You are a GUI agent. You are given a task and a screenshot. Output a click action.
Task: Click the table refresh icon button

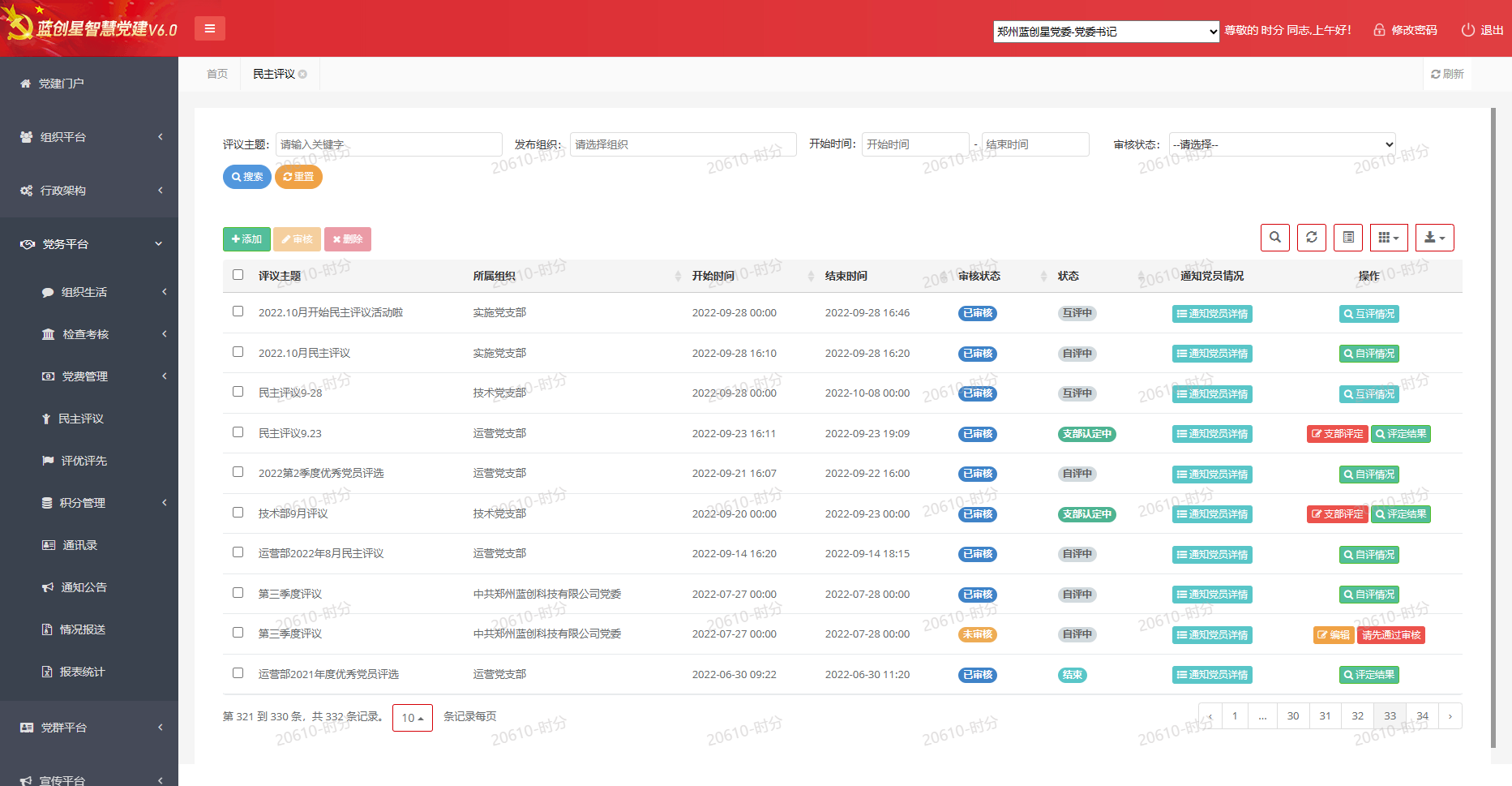tap(1312, 238)
